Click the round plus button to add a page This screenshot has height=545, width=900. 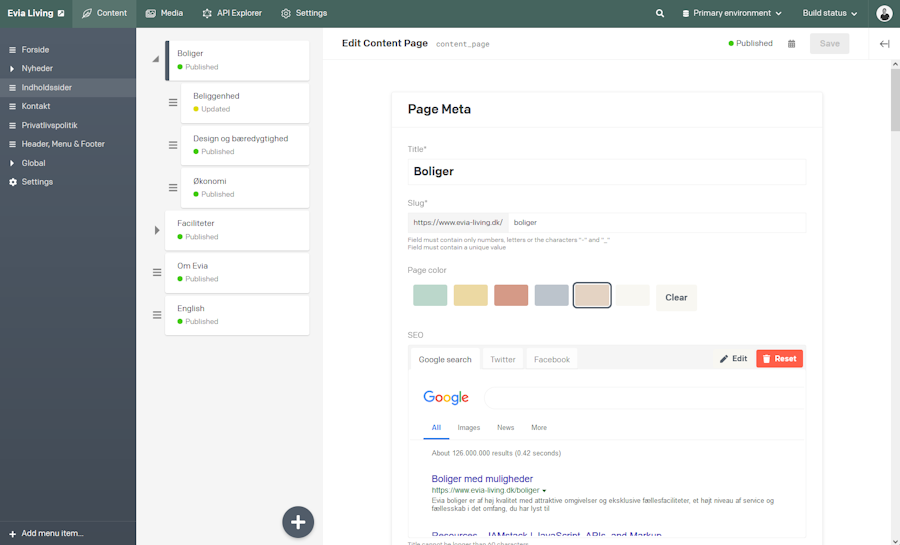[298, 522]
